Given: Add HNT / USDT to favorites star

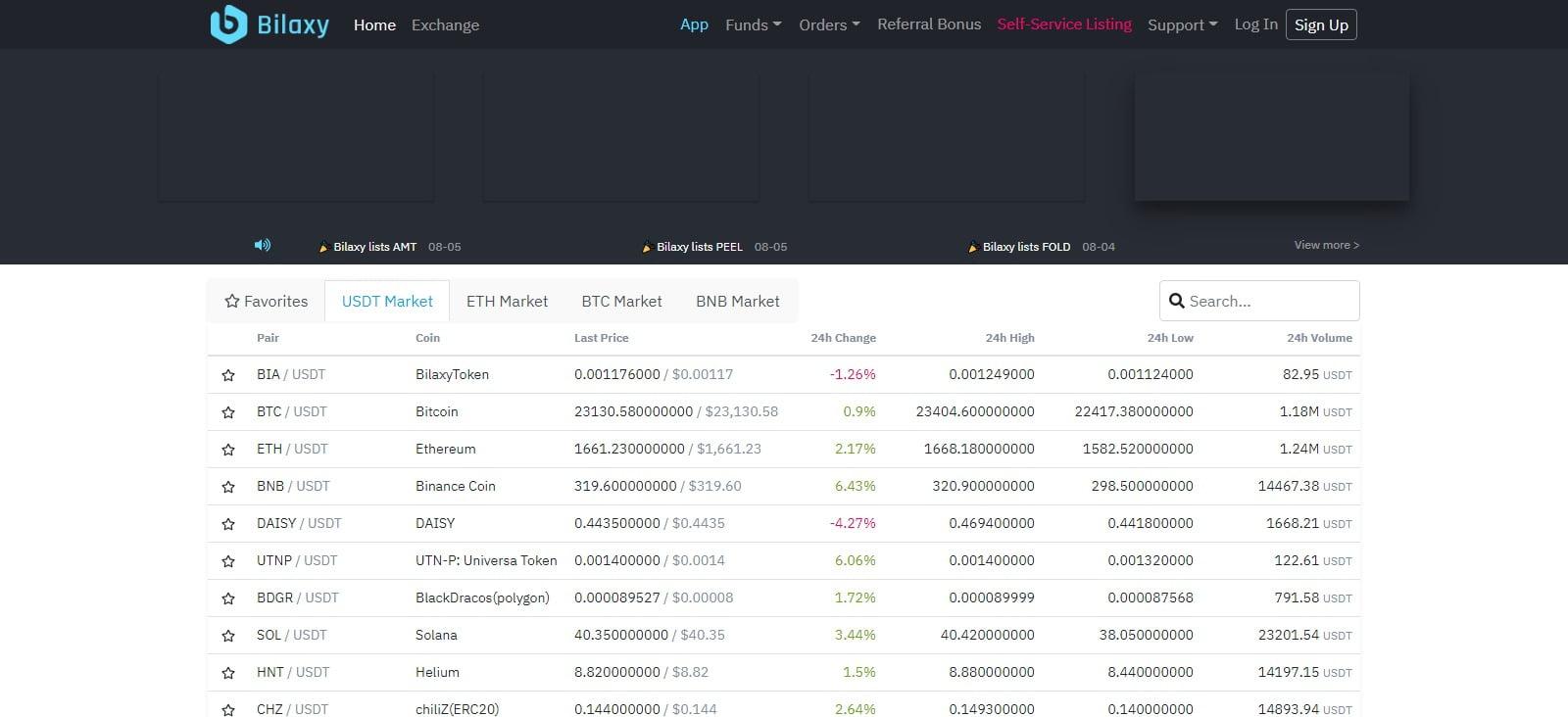Looking at the screenshot, I should tap(228, 673).
